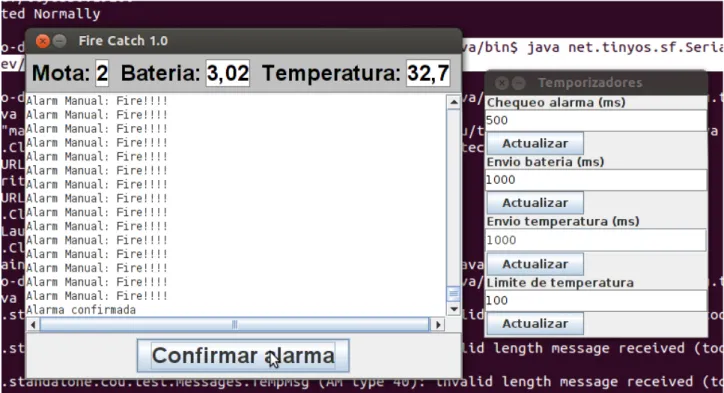The height and width of the screenshot is (393, 724).
Task: Focus the Chequeo alarma (ms) input field
Action: 596,120
